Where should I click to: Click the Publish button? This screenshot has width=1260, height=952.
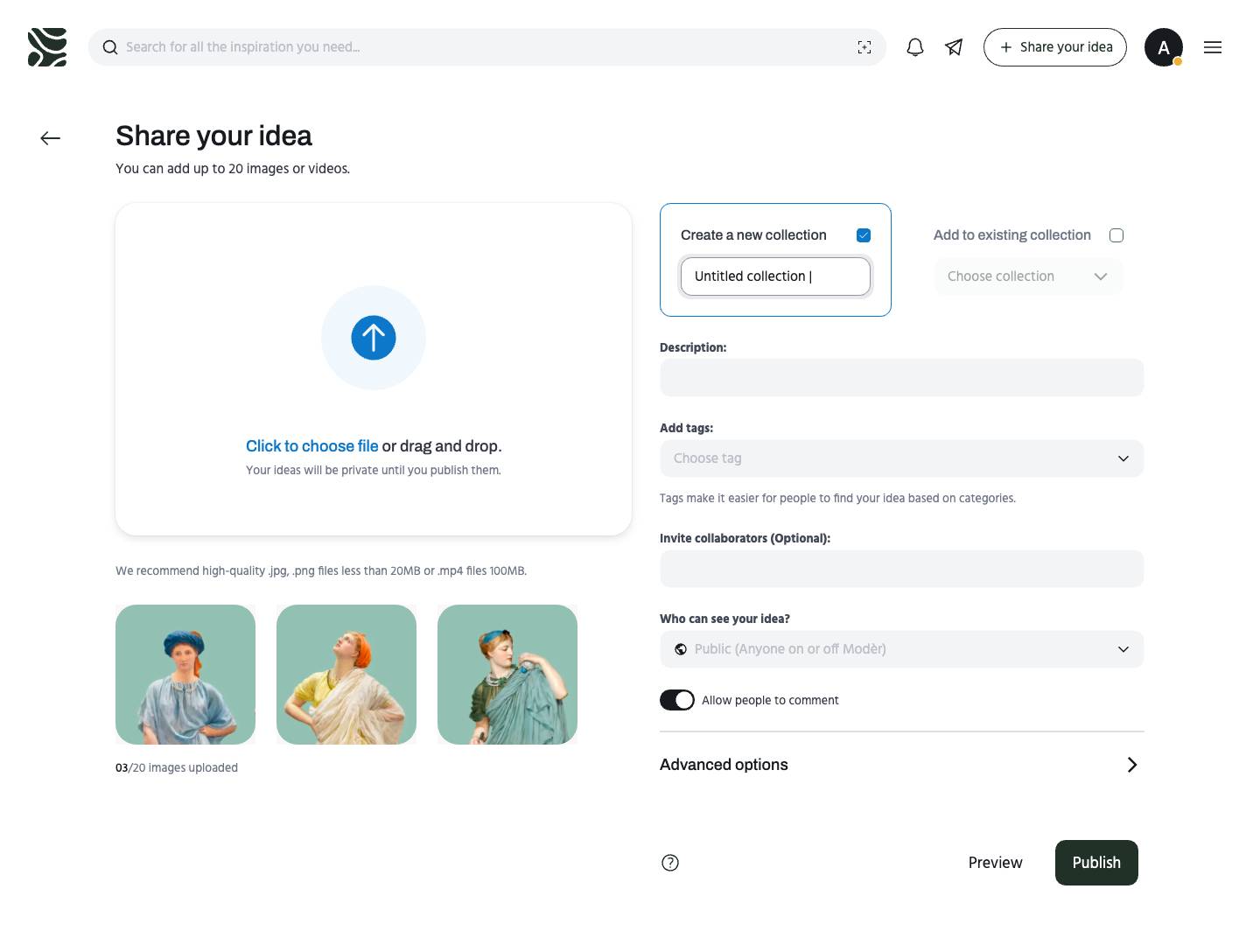point(1096,863)
